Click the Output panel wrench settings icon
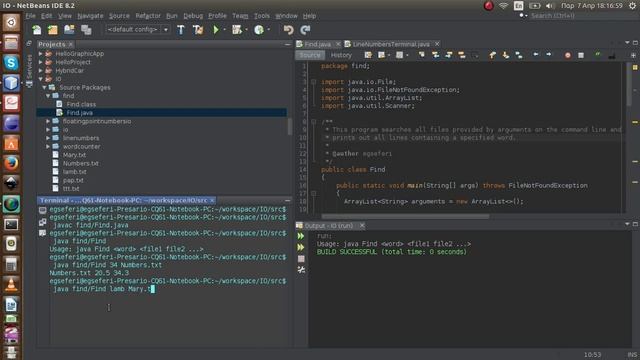 coord(301,270)
